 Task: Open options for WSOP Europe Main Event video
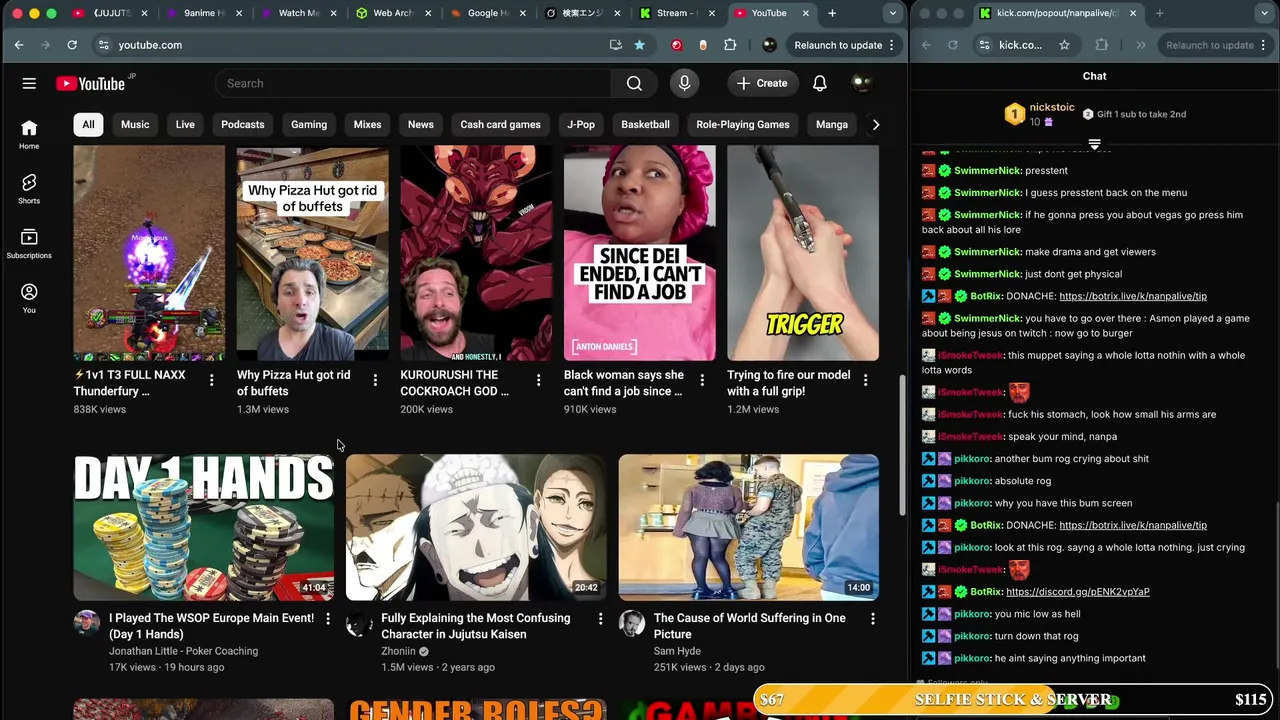click(327, 619)
